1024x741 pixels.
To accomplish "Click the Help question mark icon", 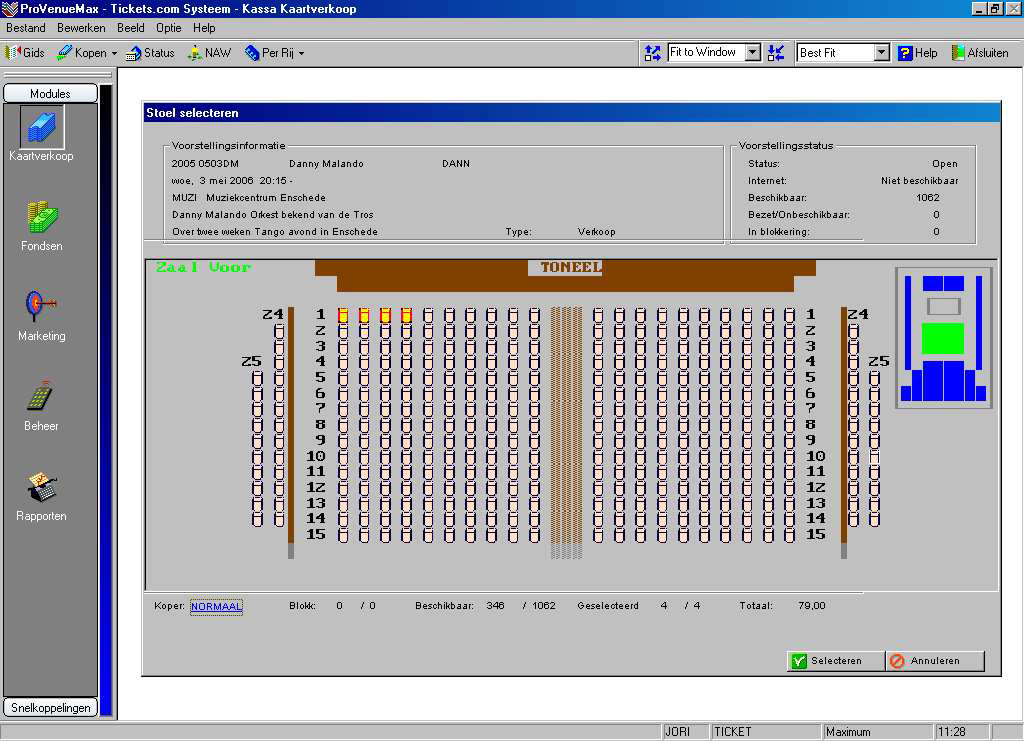I will pyautogui.click(x=904, y=53).
